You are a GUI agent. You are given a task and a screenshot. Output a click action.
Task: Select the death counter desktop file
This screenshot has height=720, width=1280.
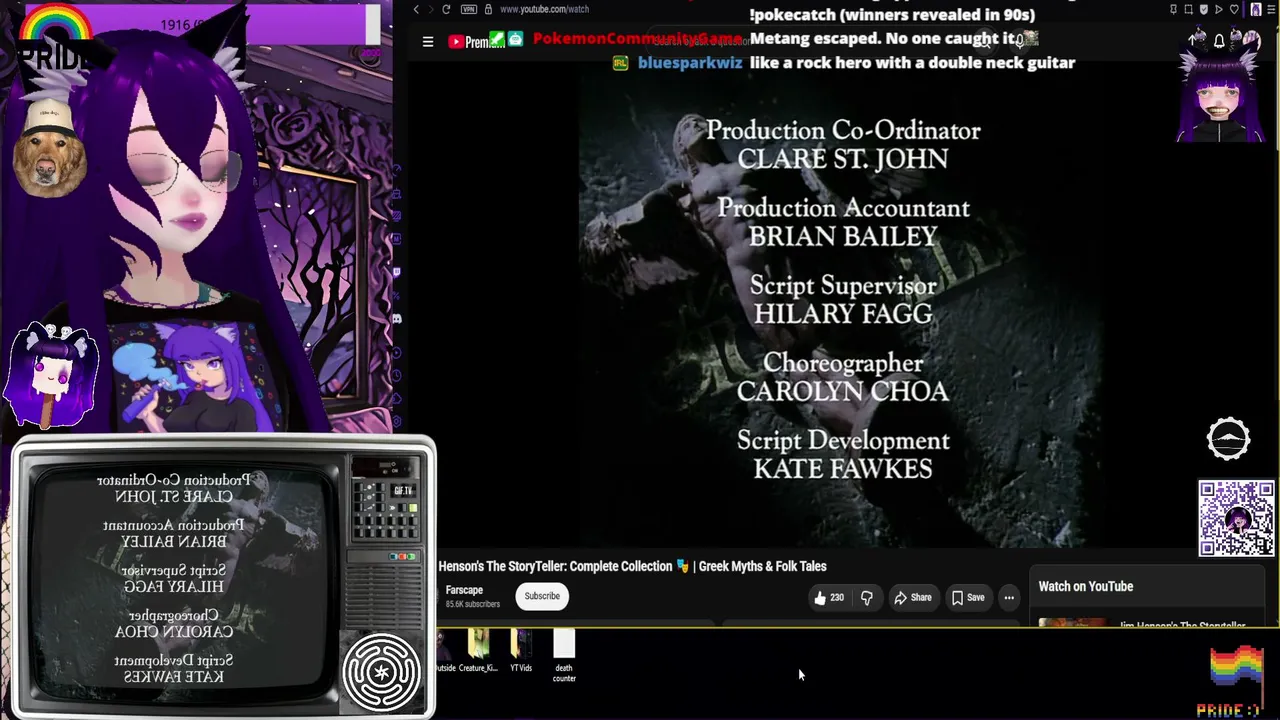pos(564,657)
